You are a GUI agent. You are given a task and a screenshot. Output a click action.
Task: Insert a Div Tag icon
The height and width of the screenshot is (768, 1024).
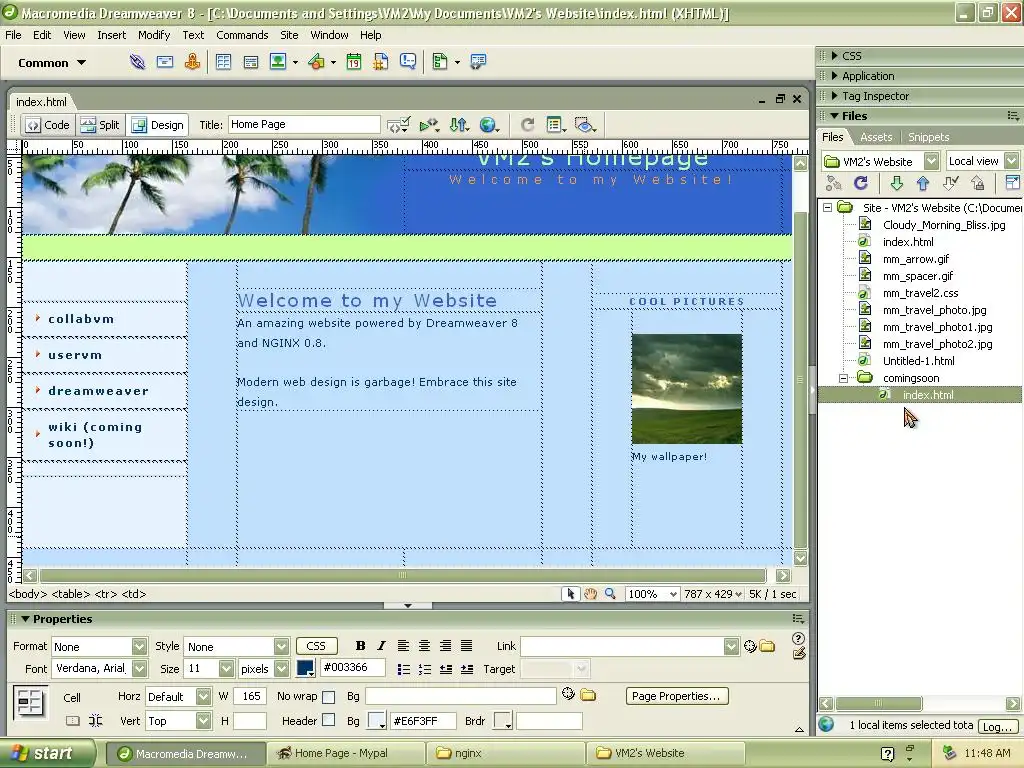[x=251, y=62]
